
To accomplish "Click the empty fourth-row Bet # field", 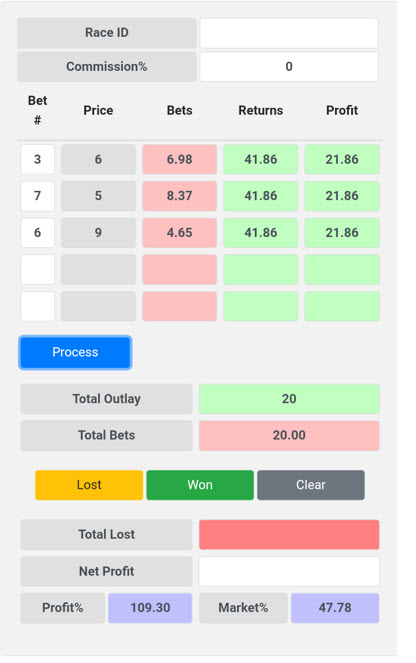I will coord(38,269).
